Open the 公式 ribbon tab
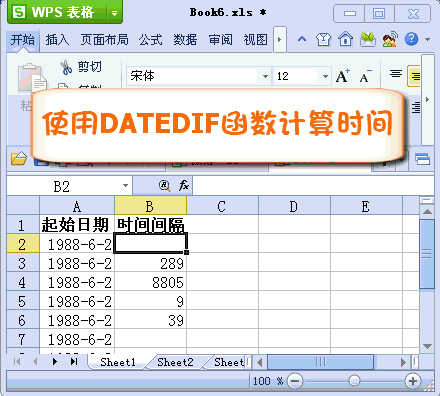 pyautogui.click(x=151, y=40)
